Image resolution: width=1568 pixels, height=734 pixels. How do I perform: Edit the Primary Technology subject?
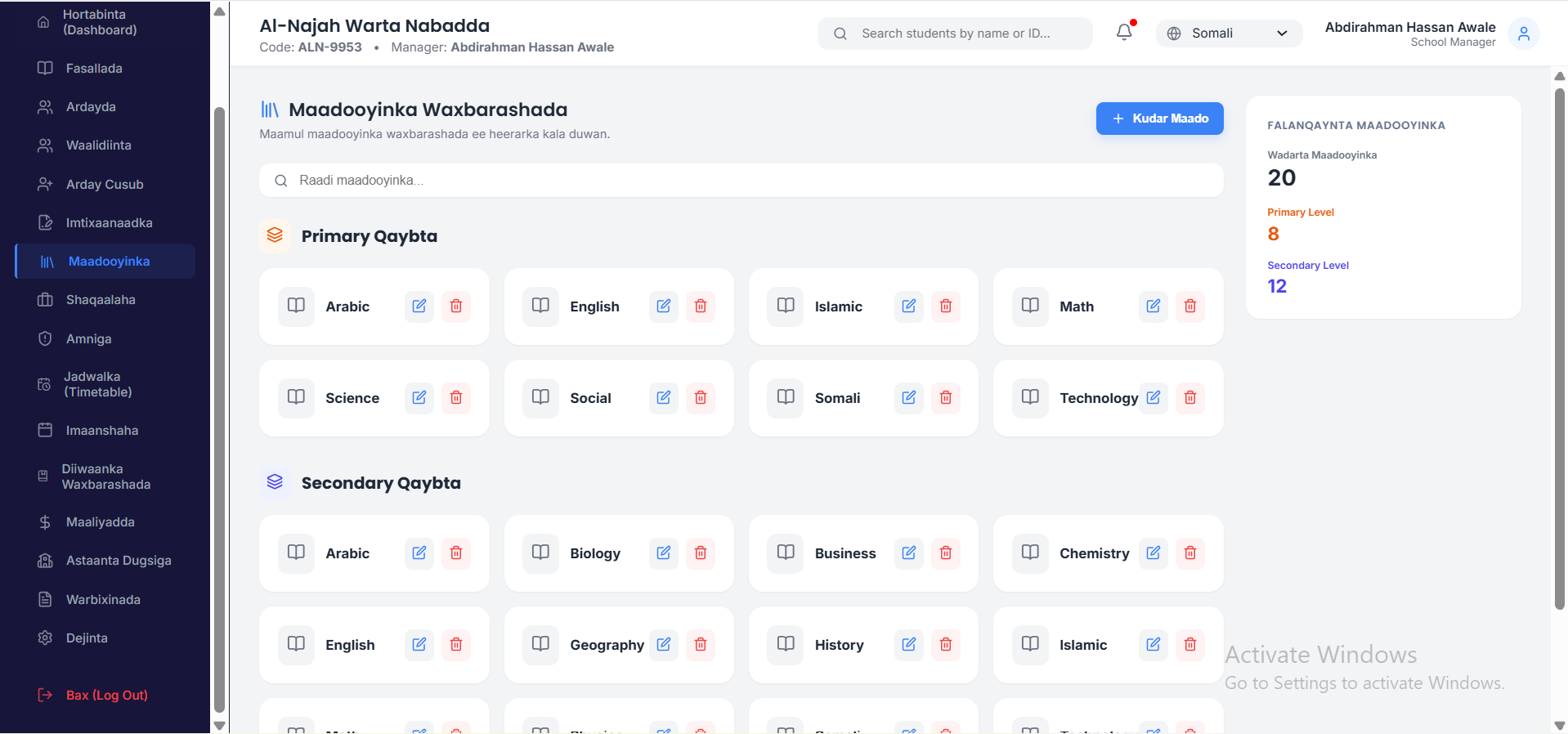tap(1154, 397)
